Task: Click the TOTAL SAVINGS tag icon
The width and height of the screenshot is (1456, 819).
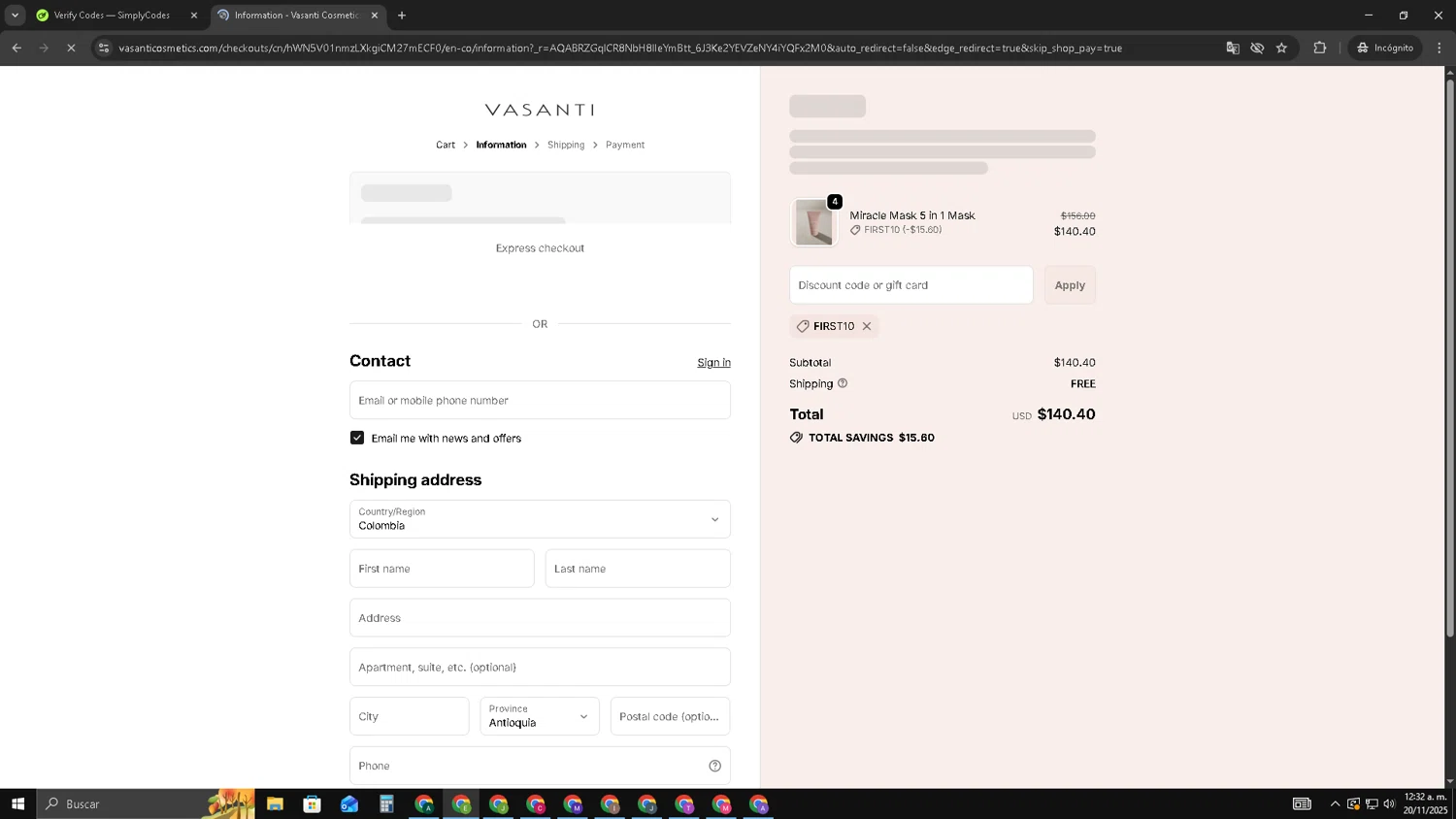Action: click(796, 438)
